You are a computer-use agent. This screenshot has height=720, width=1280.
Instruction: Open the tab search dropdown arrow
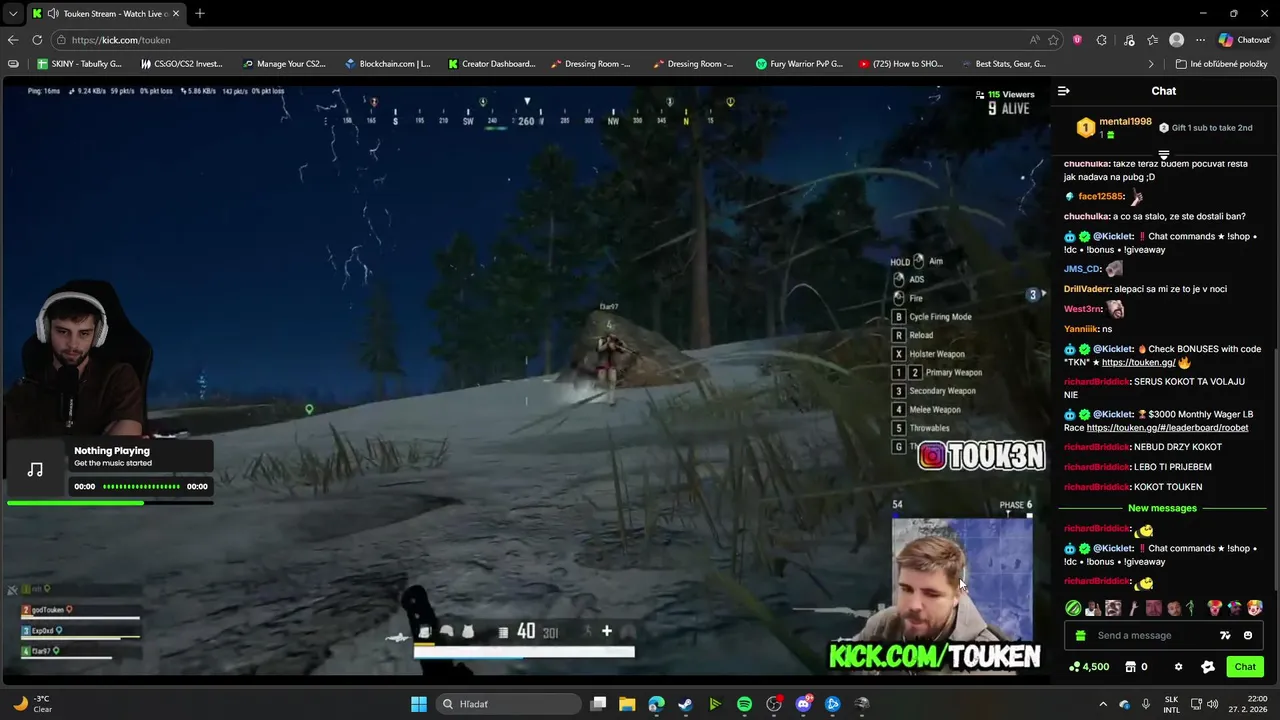pyautogui.click(x=12, y=14)
